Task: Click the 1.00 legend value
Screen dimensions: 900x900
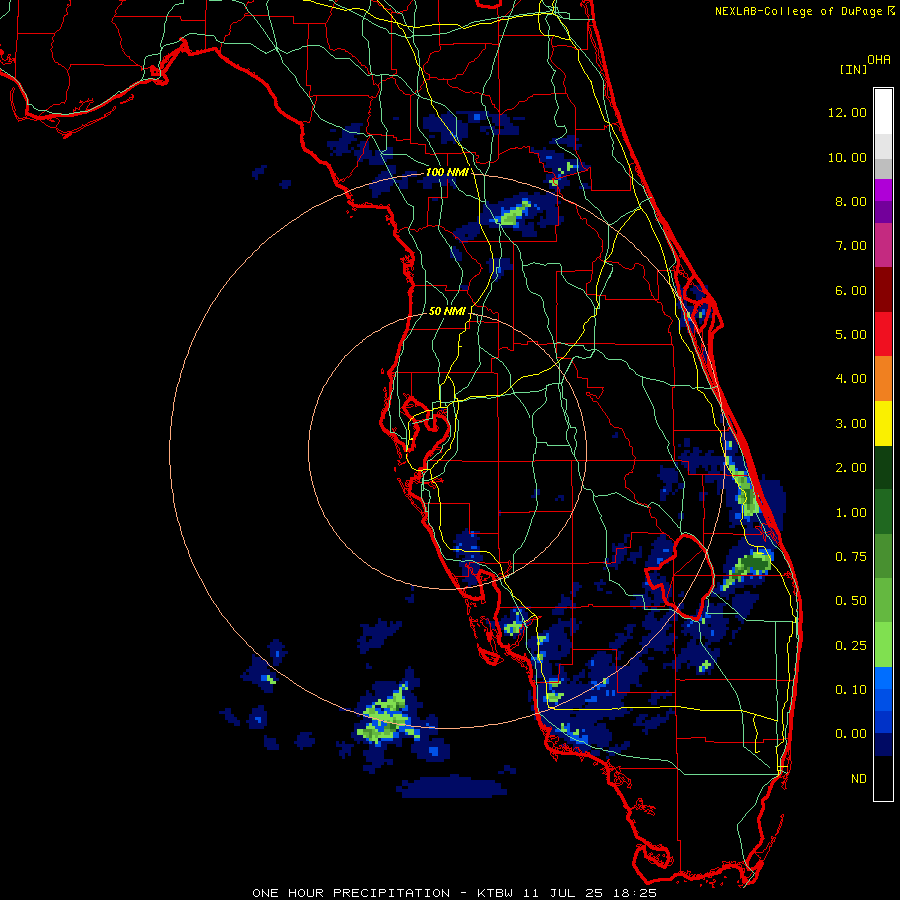Action: (851, 513)
